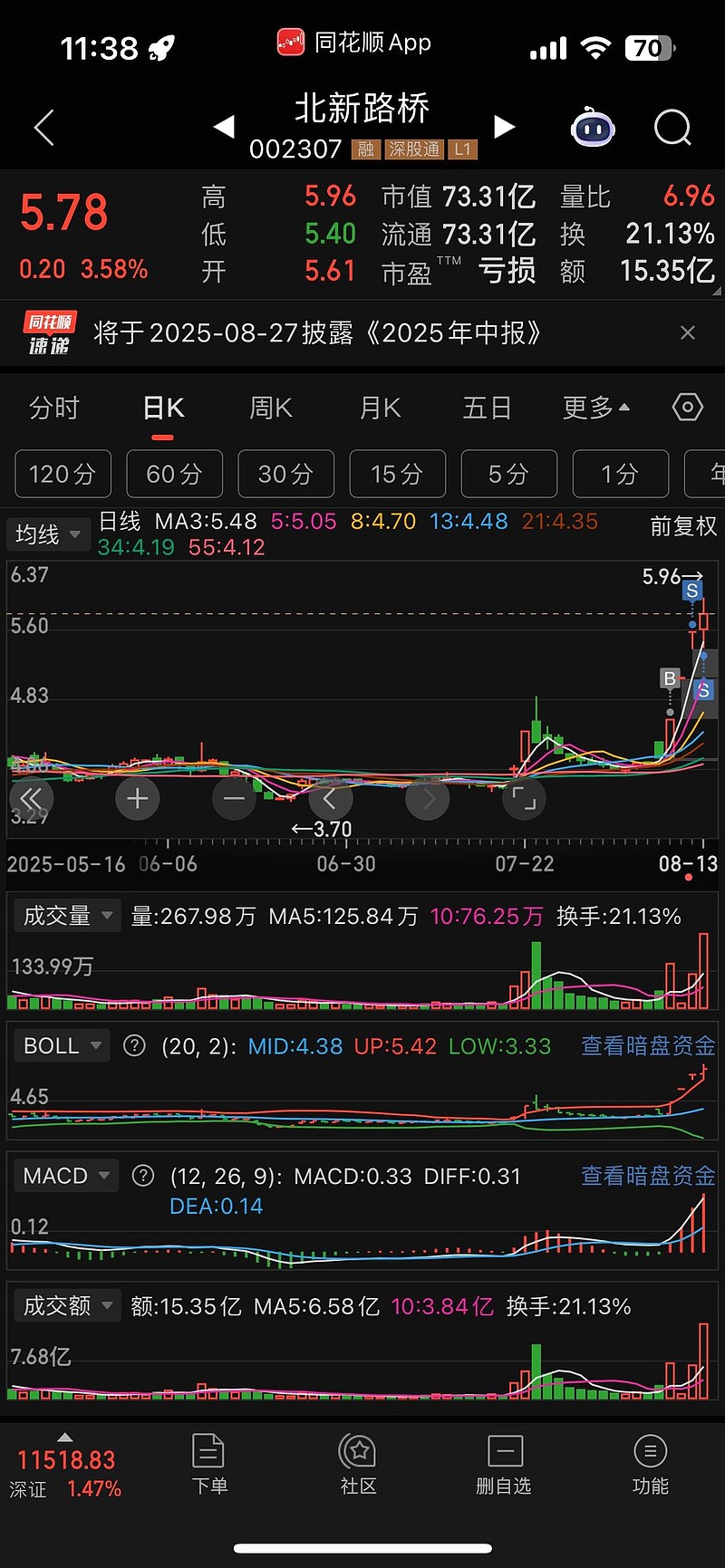
Task: Tap the 深股通 tag
Action: (414, 149)
